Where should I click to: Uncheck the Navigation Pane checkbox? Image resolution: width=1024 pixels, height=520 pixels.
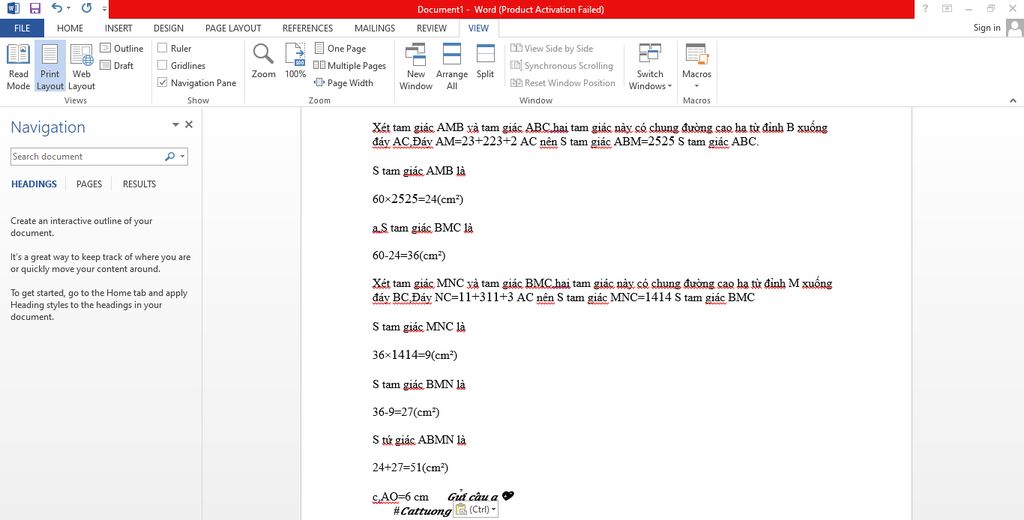point(163,83)
